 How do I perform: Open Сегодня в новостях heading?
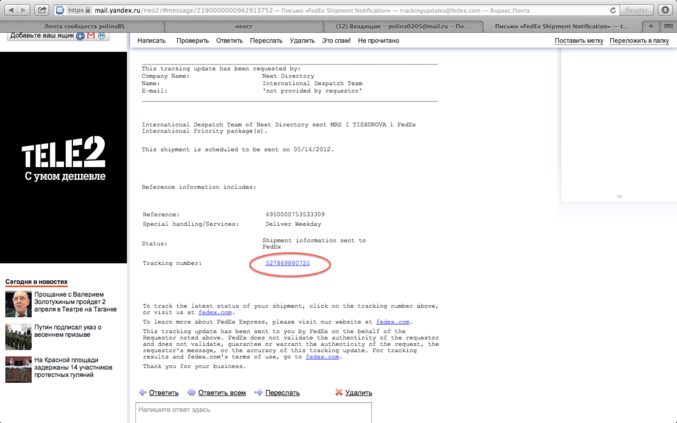pos(37,282)
